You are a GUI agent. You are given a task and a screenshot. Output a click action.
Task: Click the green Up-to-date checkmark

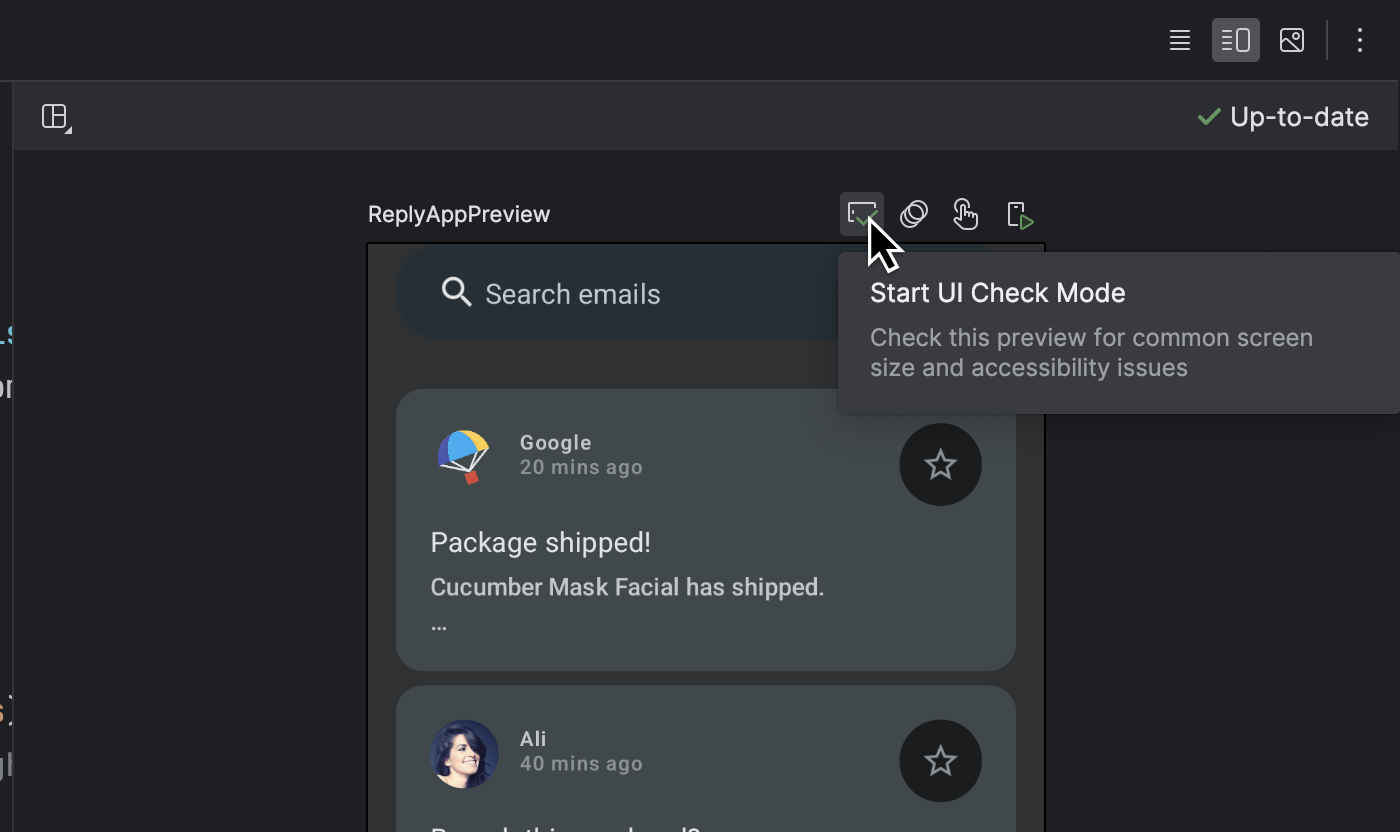click(x=1207, y=116)
